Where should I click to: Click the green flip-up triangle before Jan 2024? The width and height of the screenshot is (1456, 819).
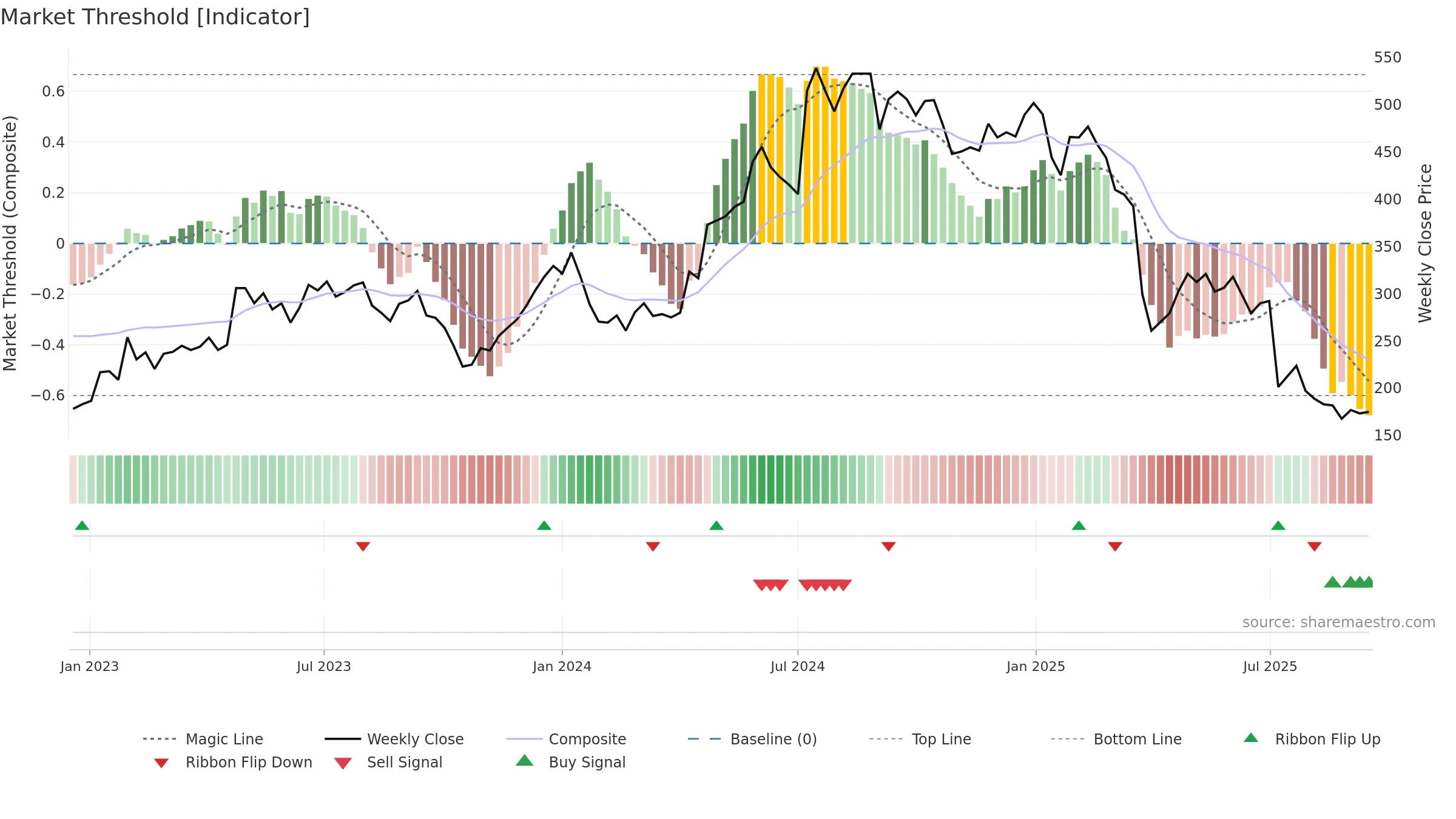tap(544, 525)
